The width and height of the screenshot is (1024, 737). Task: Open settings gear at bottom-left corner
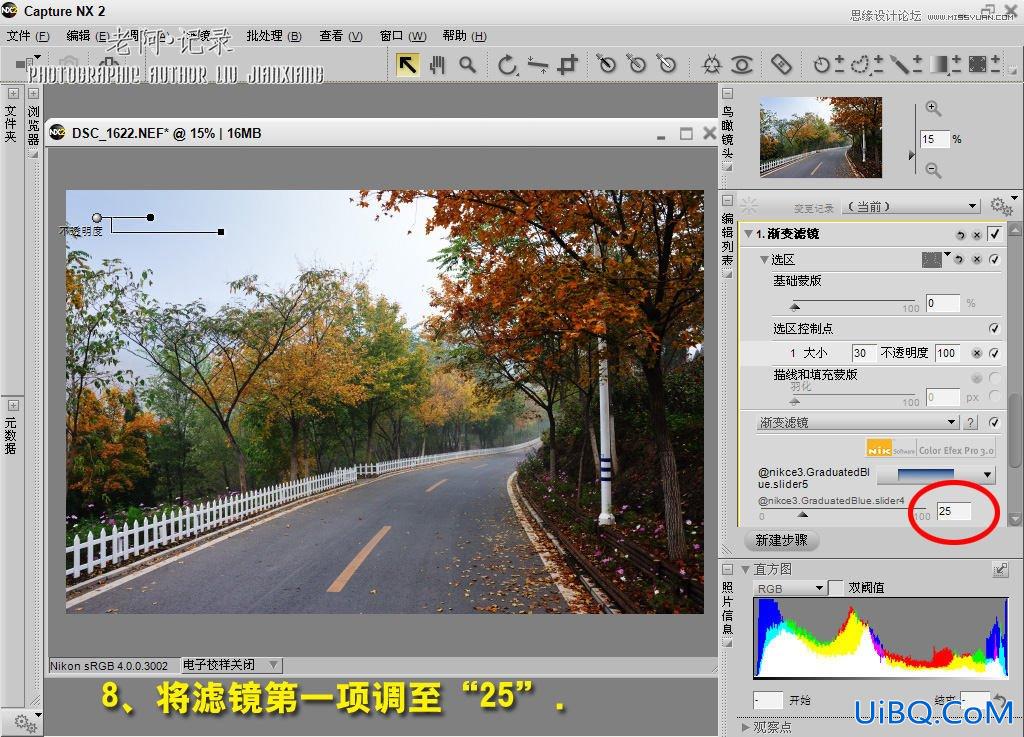tap(25, 722)
